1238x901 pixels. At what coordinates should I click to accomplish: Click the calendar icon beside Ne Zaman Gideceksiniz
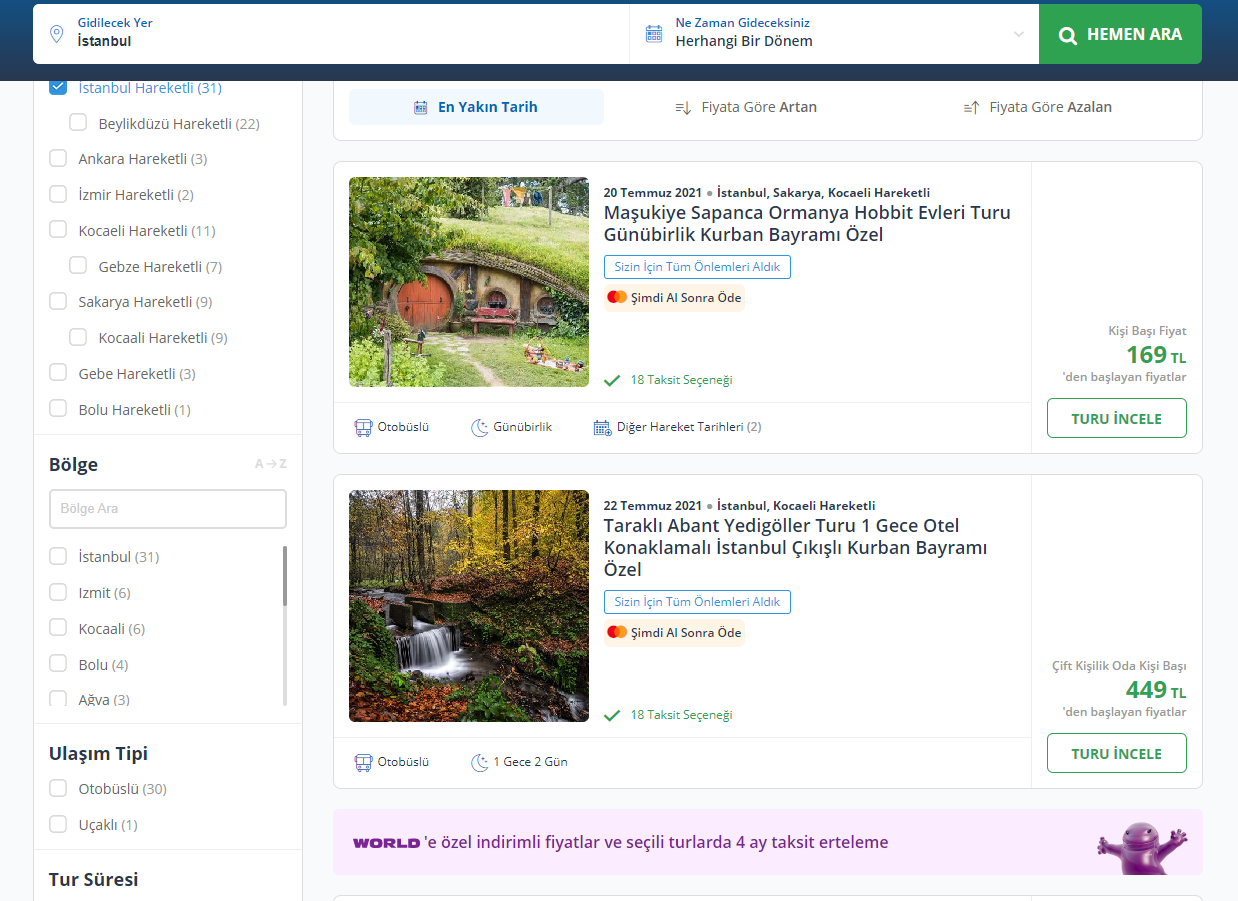tap(654, 33)
